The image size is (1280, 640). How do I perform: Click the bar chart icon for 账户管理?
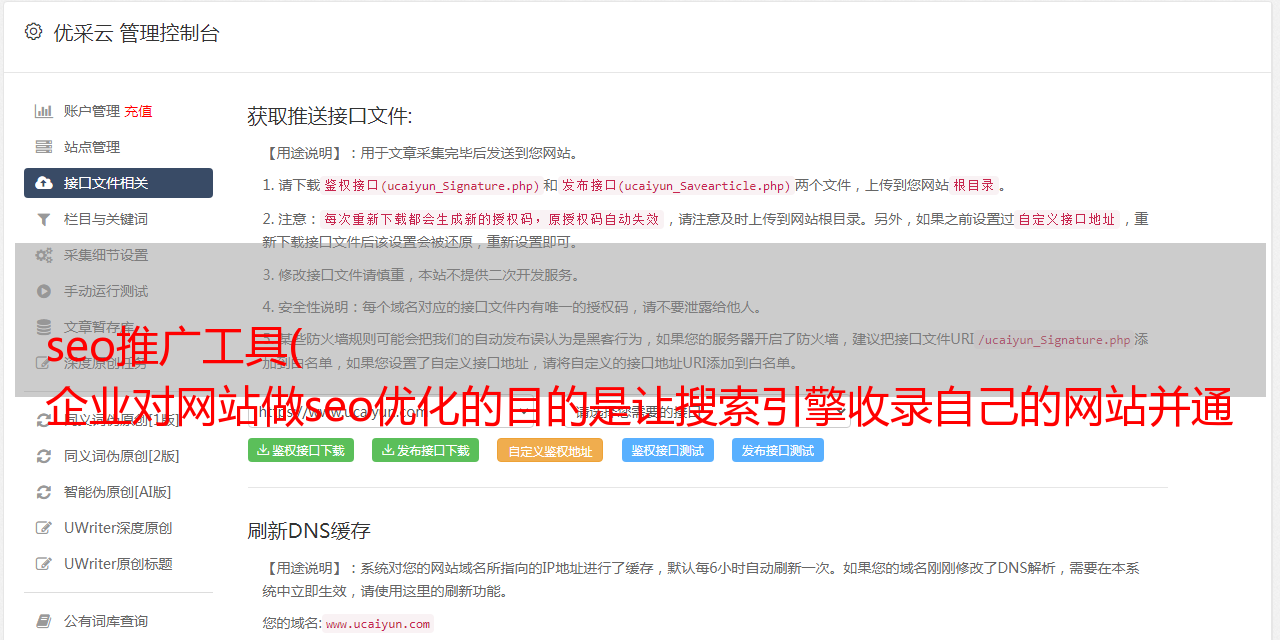[44, 111]
